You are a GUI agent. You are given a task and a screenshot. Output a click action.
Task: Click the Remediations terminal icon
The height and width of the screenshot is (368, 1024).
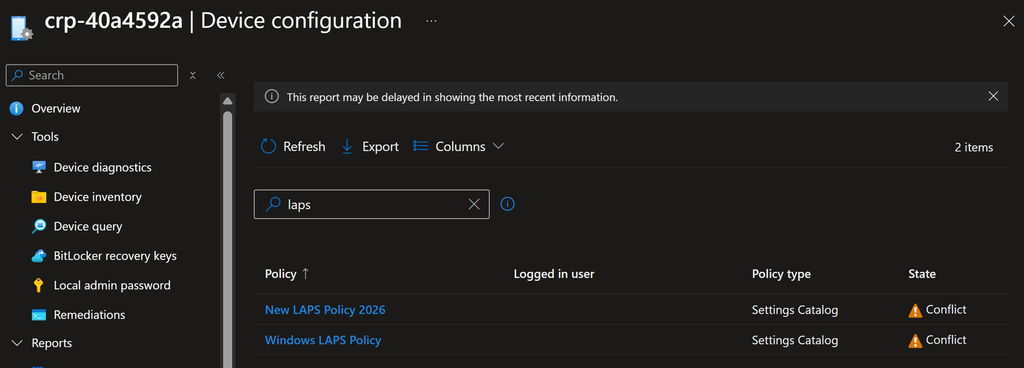[39, 314]
